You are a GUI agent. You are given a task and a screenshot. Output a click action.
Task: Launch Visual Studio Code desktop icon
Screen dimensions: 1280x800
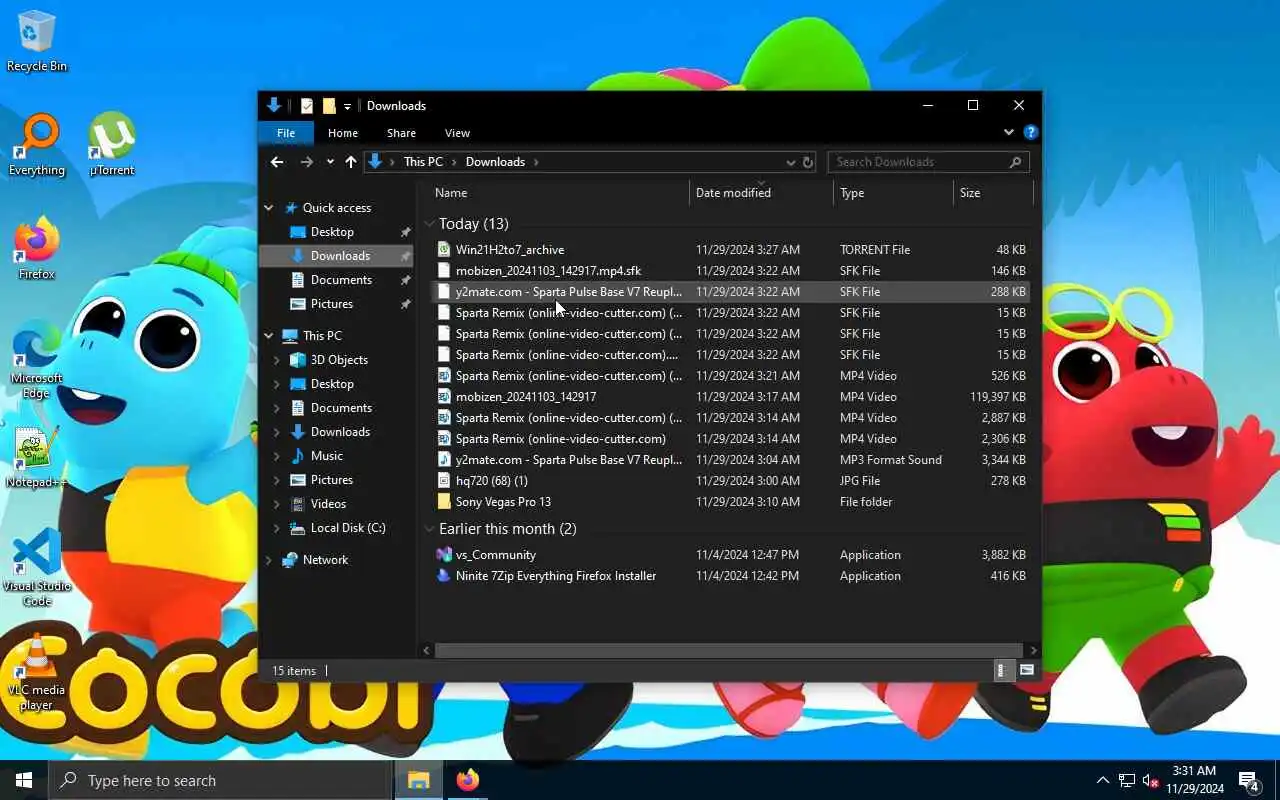[37, 567]
